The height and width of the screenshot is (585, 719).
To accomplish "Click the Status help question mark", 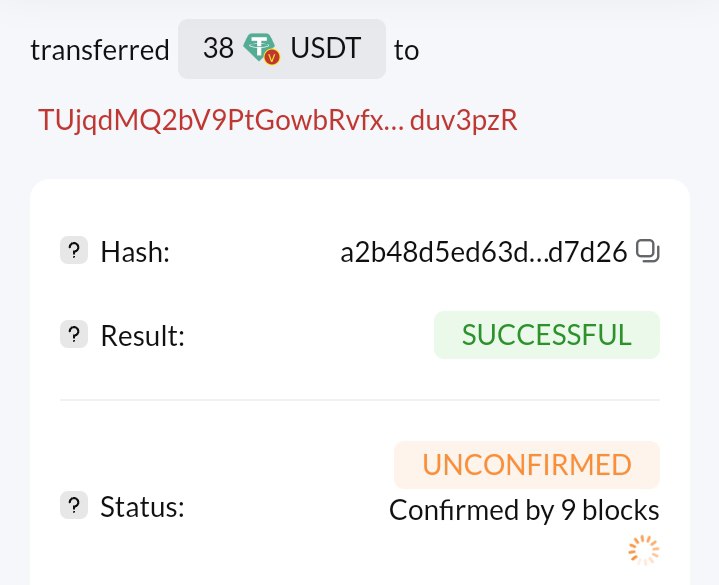I will pos(74,506).
